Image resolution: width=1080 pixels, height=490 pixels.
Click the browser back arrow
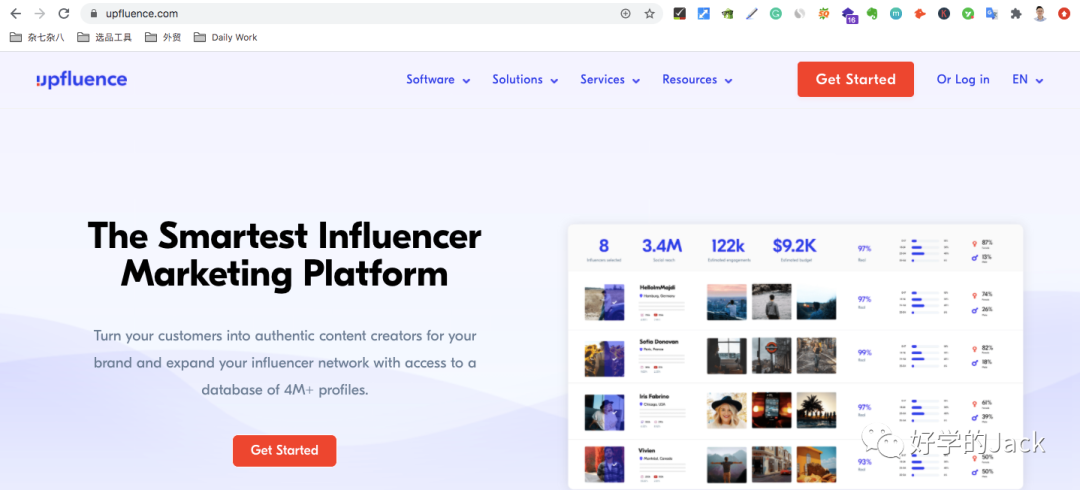coord(14,14)
